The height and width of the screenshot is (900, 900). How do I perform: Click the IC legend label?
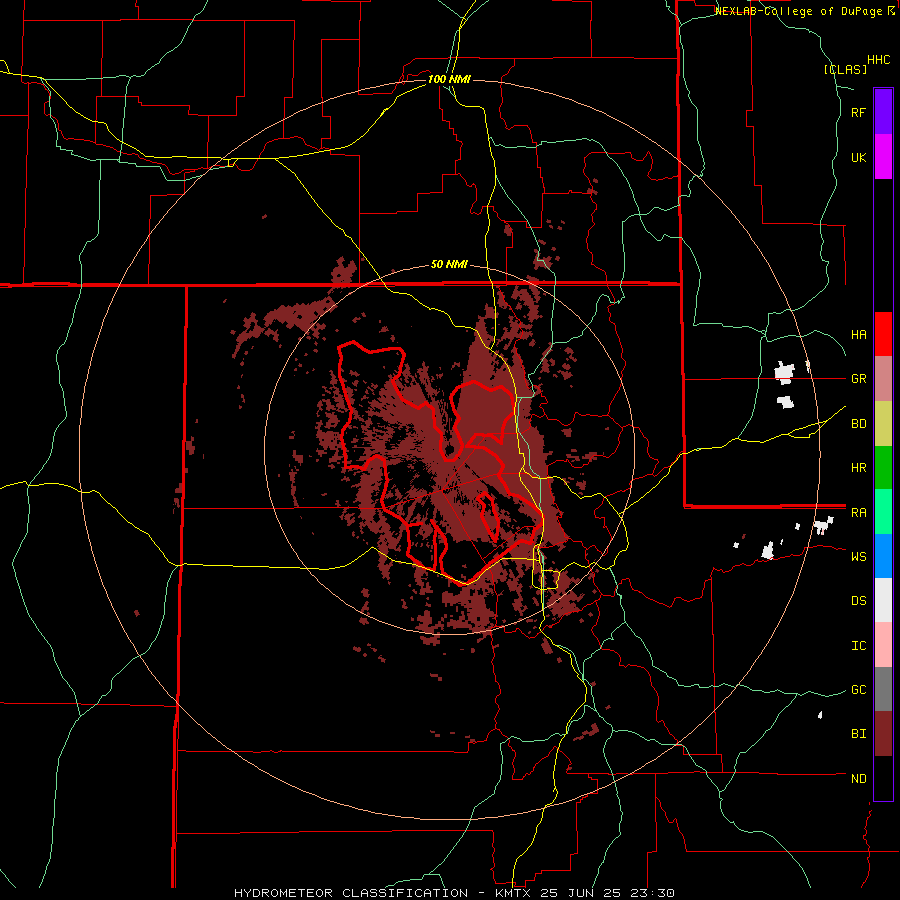tap(859, 646)
